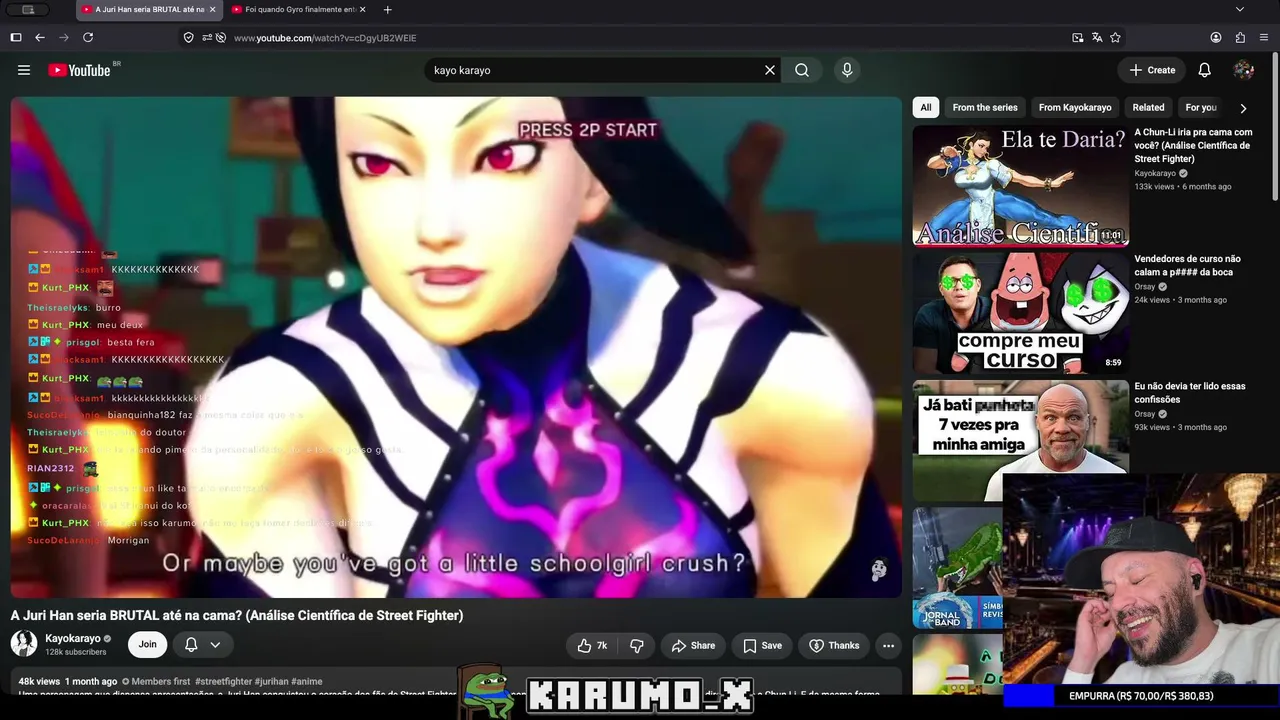Open the Já bati punheta video thumbnail
This screenshot has width=1280, height=720.
click(x=1020, y=440)
